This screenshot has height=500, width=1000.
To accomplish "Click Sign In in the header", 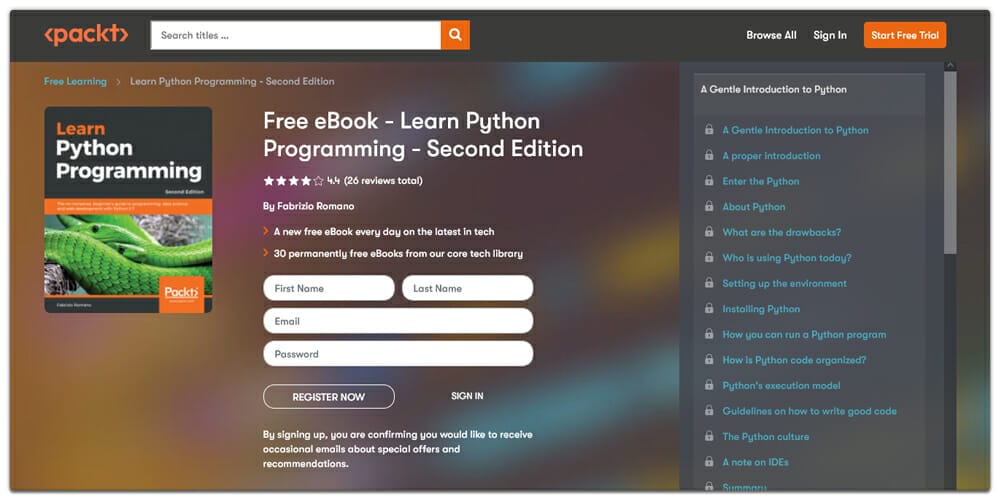I will 830,35.
